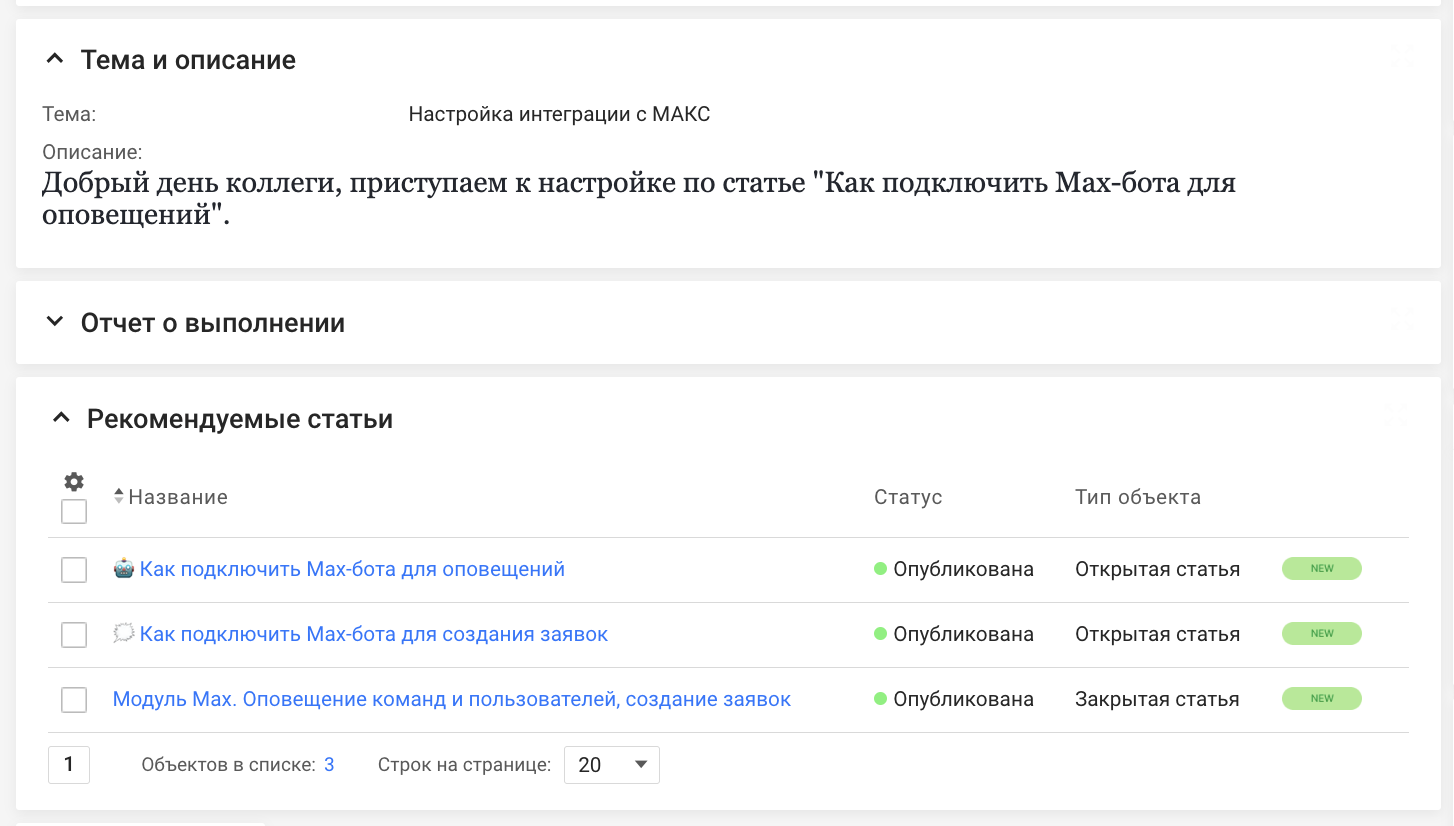1454x826 pixels.
Task: Click "Открытая статья" in Max-бот оповещений row
Action: point(1158,569)
